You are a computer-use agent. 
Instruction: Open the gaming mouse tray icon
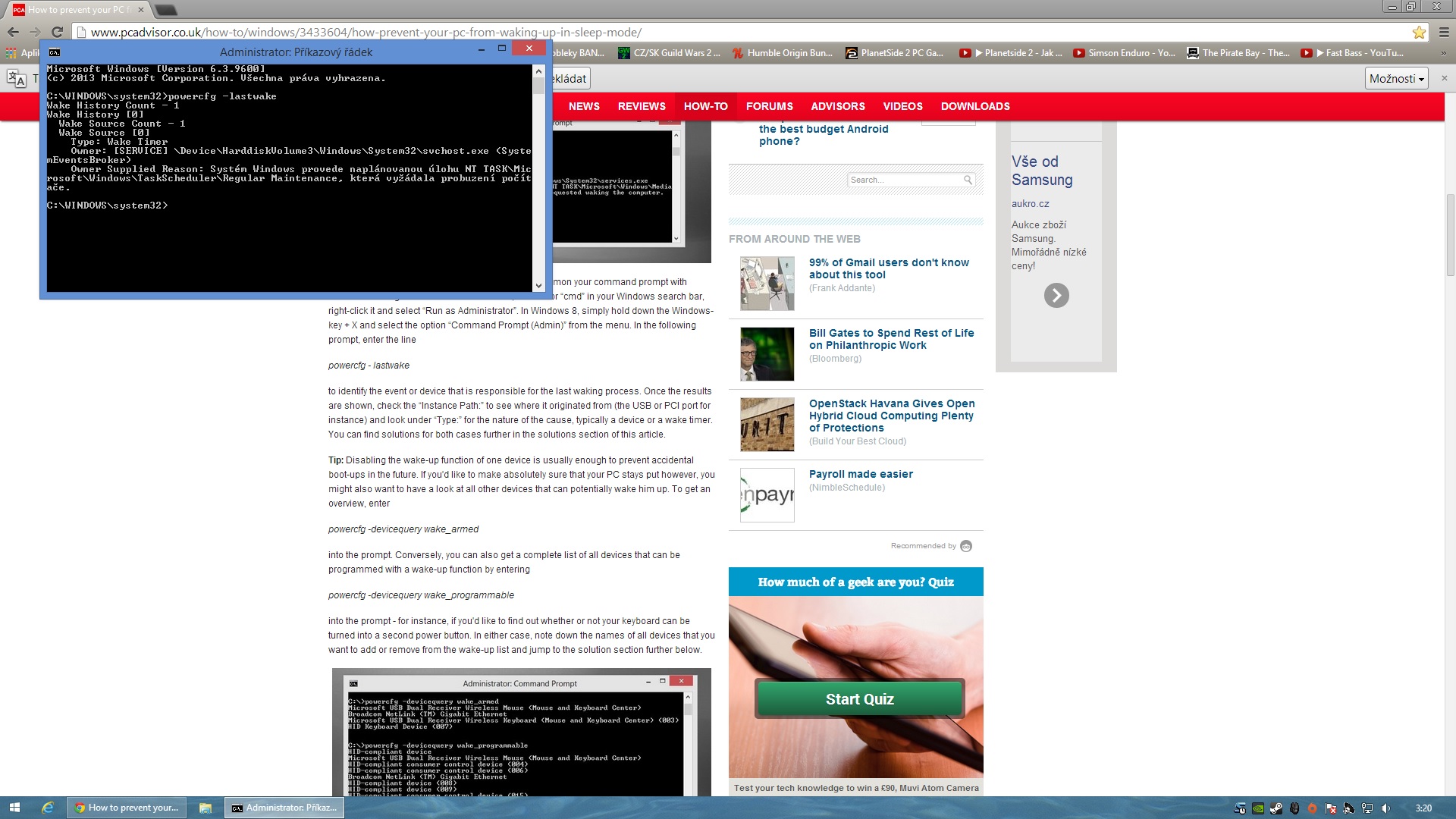pyautogui.click(x=1294, y=808)
